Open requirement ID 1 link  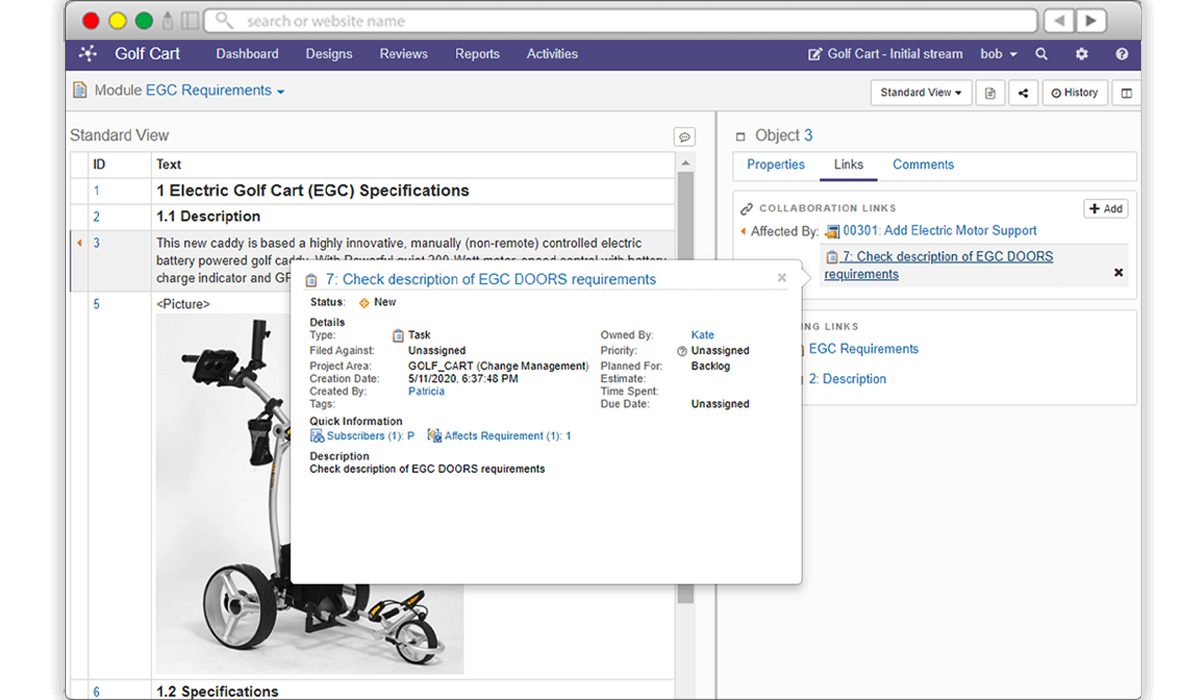tap(97, 191)
